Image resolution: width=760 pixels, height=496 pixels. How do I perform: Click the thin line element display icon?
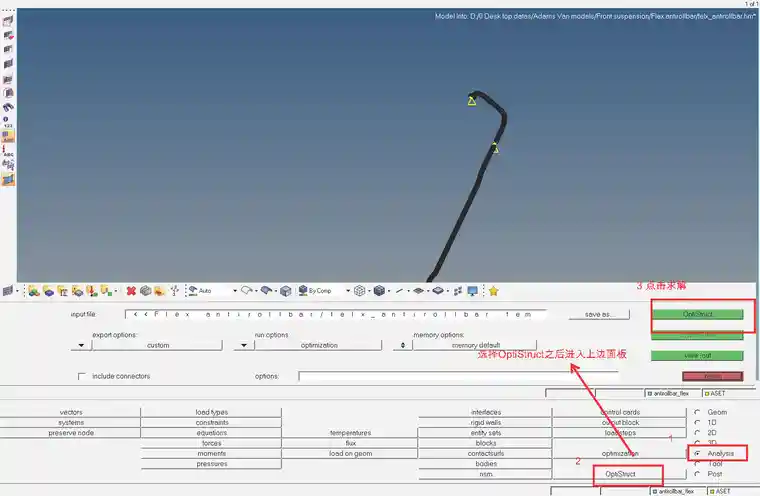click(399, 291)
